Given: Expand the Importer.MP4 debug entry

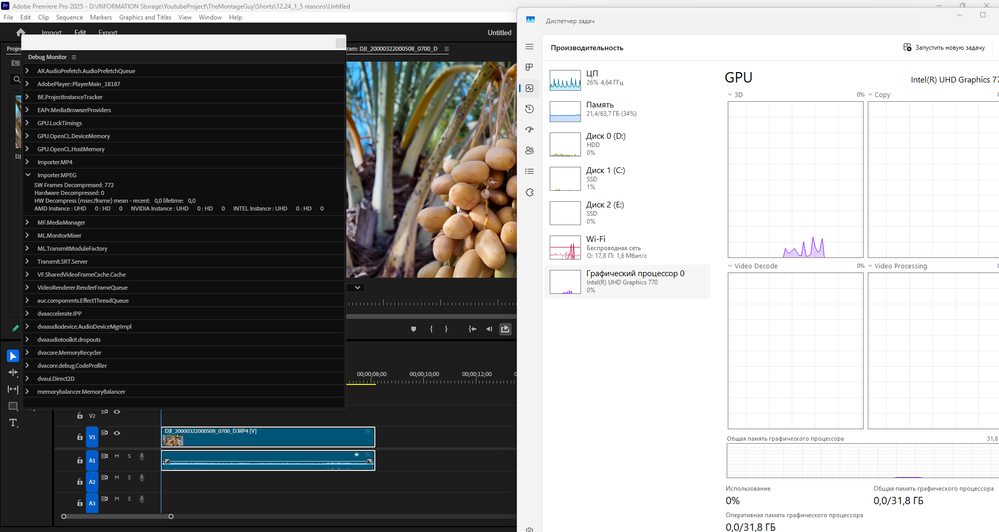Looking at the screenshot, I should coord(28,162).
